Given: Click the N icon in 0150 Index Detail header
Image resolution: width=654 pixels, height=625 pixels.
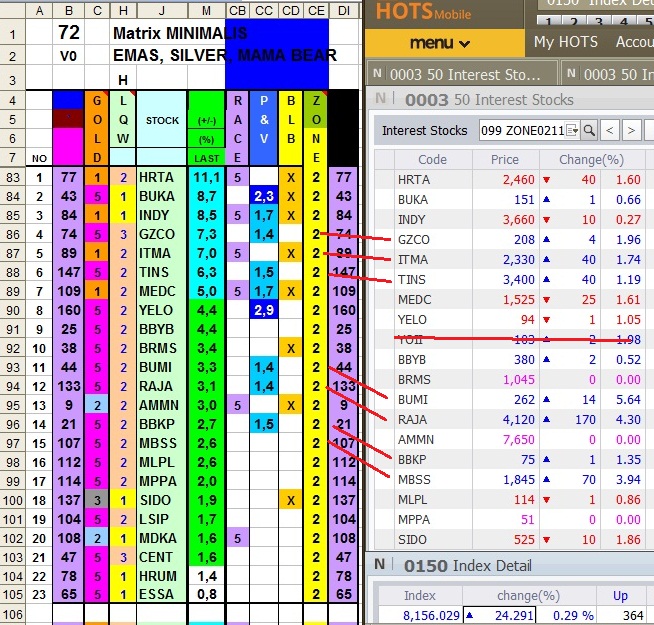Looking at the screenshot, I should (380, 565).
